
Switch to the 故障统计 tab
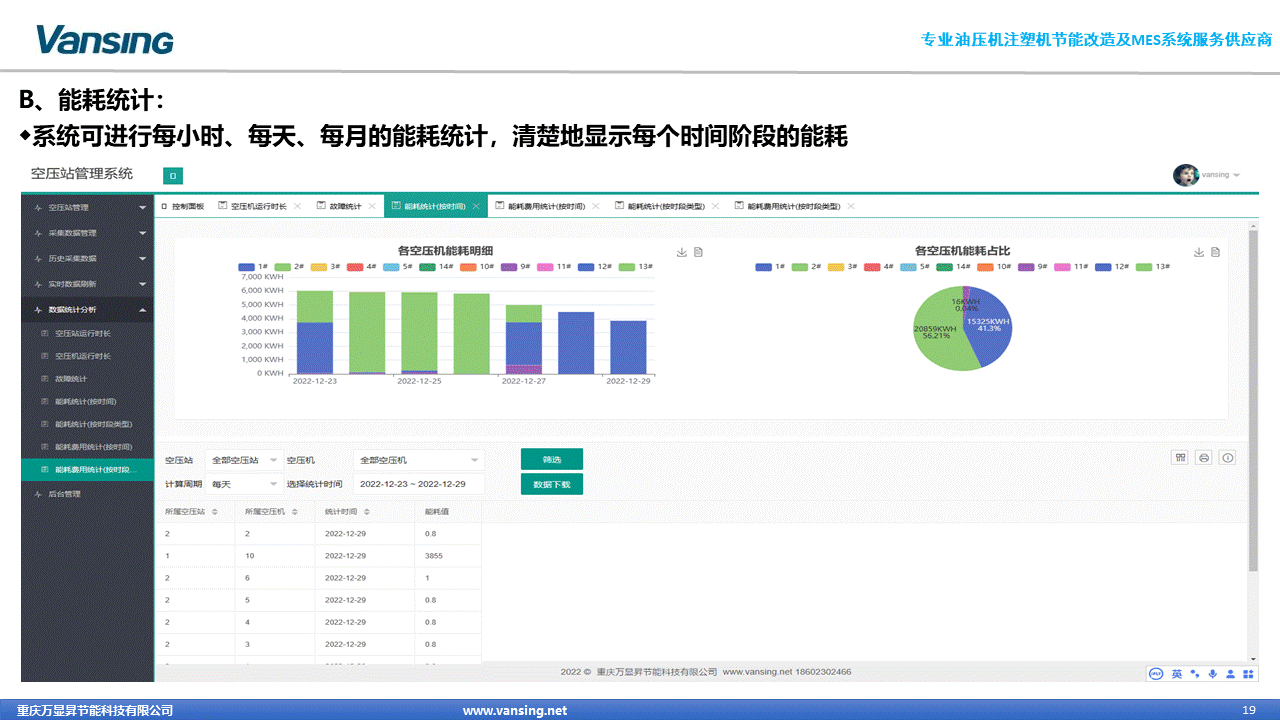pyautogui.click(x=338, y=206)
